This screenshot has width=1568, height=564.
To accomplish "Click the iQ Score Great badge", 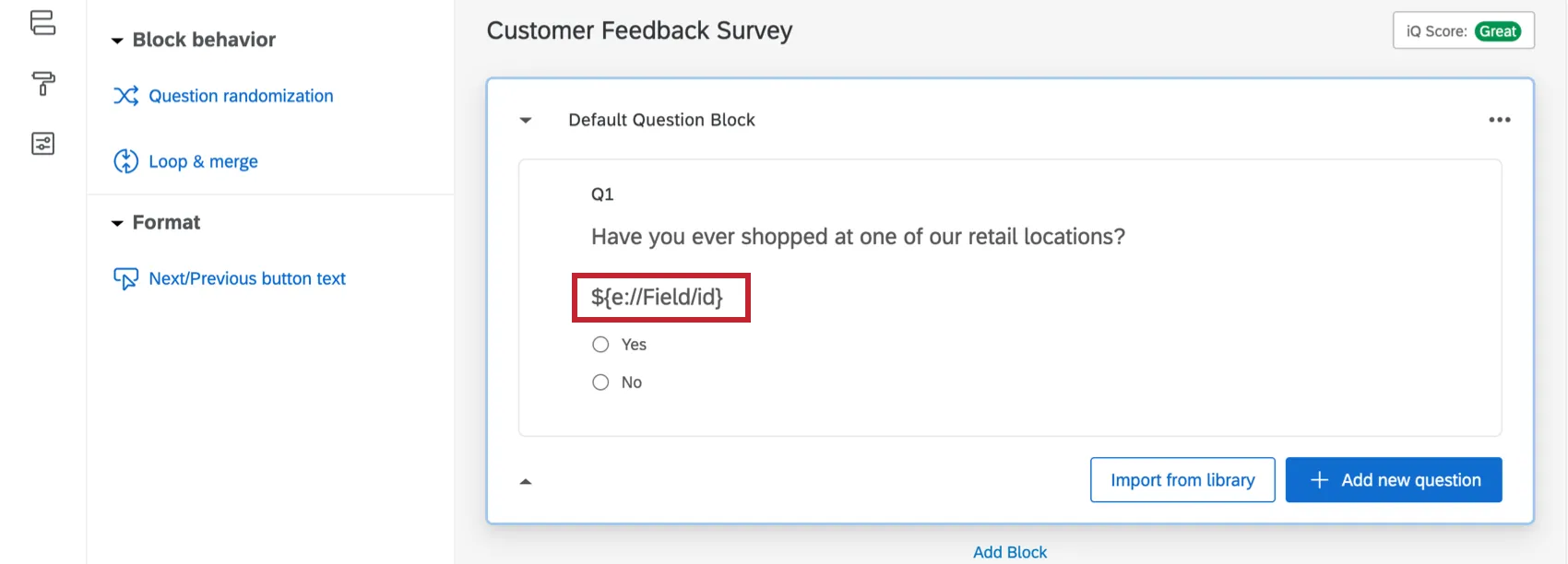I will pyautogui.click(x=1499, y=30).
